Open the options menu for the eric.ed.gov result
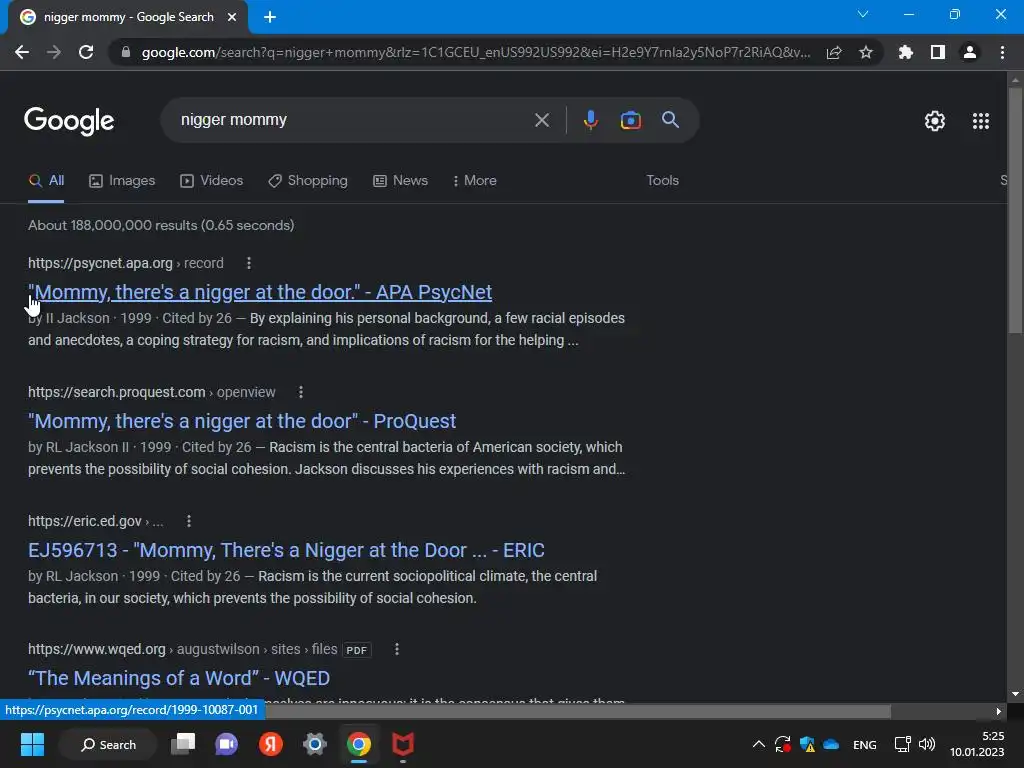Screen dimensions: 1024x768 [189, 521]
